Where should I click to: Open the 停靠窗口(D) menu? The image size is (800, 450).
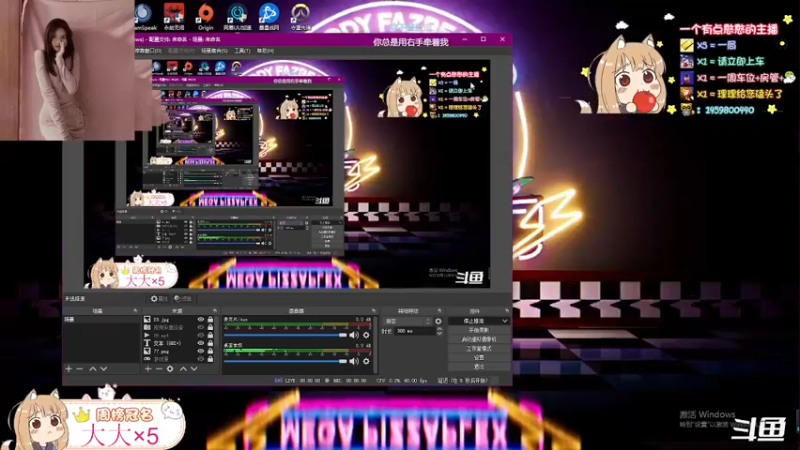pyautogui.click(x=148, y=51)
